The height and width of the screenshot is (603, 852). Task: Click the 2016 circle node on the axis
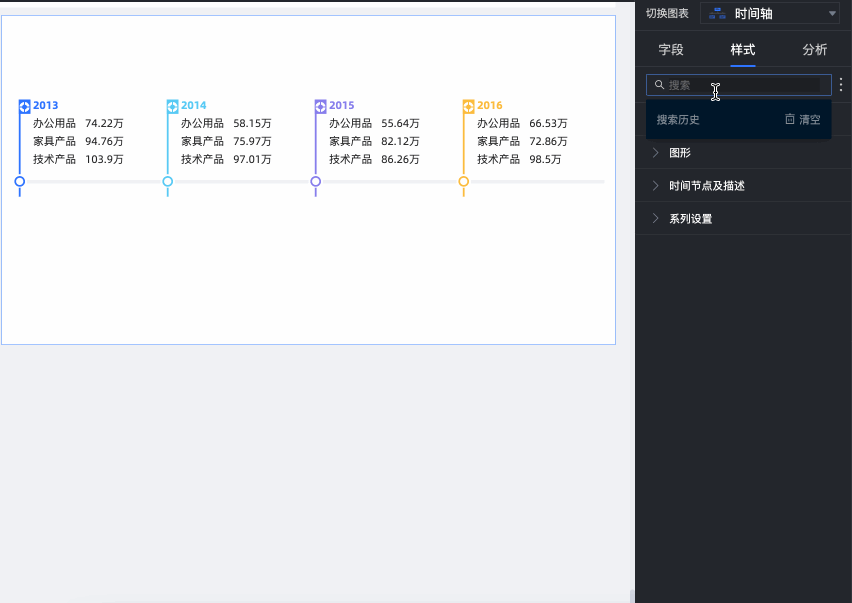click(x=463, y=181)
